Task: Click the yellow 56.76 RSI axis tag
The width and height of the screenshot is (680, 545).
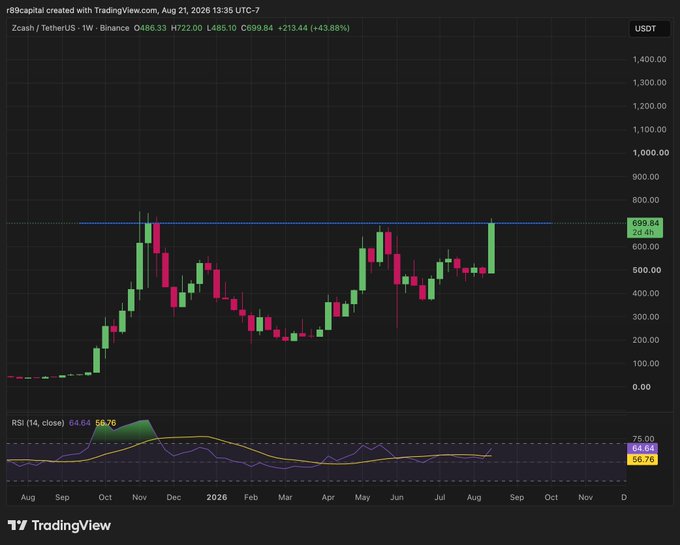Action: [x=643, y=460]
